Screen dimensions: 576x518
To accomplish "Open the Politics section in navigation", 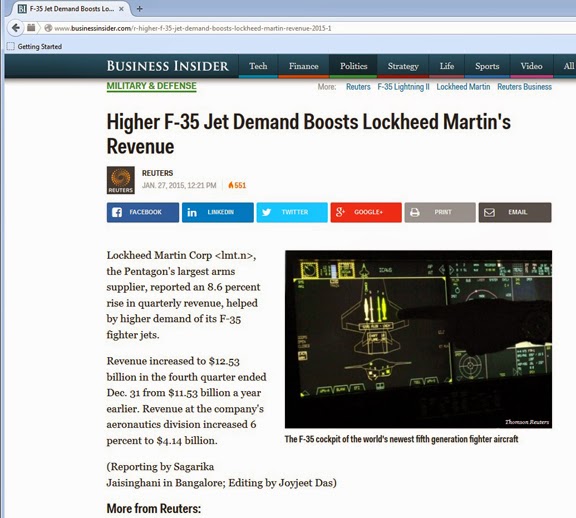I will click(353, 66).
